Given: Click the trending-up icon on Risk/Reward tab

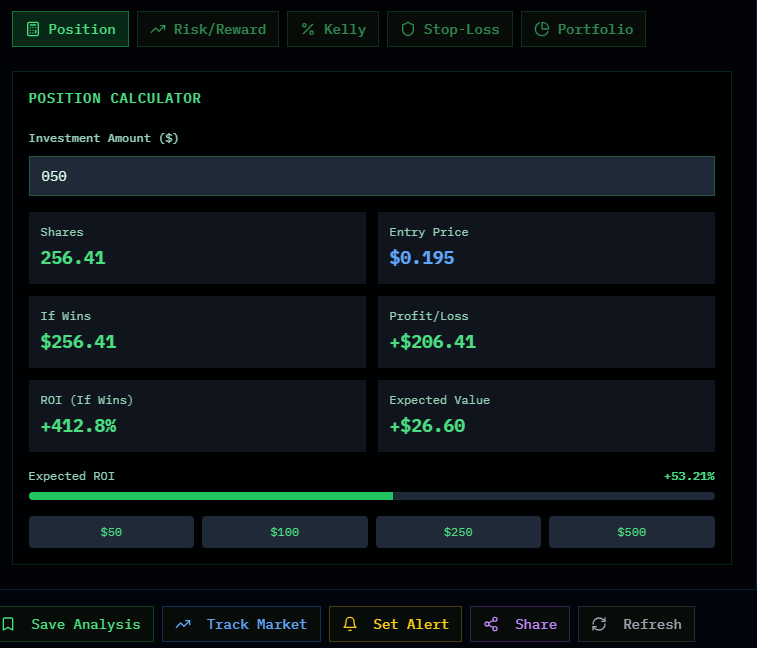Looking at the screenshot, I should 158,29.
